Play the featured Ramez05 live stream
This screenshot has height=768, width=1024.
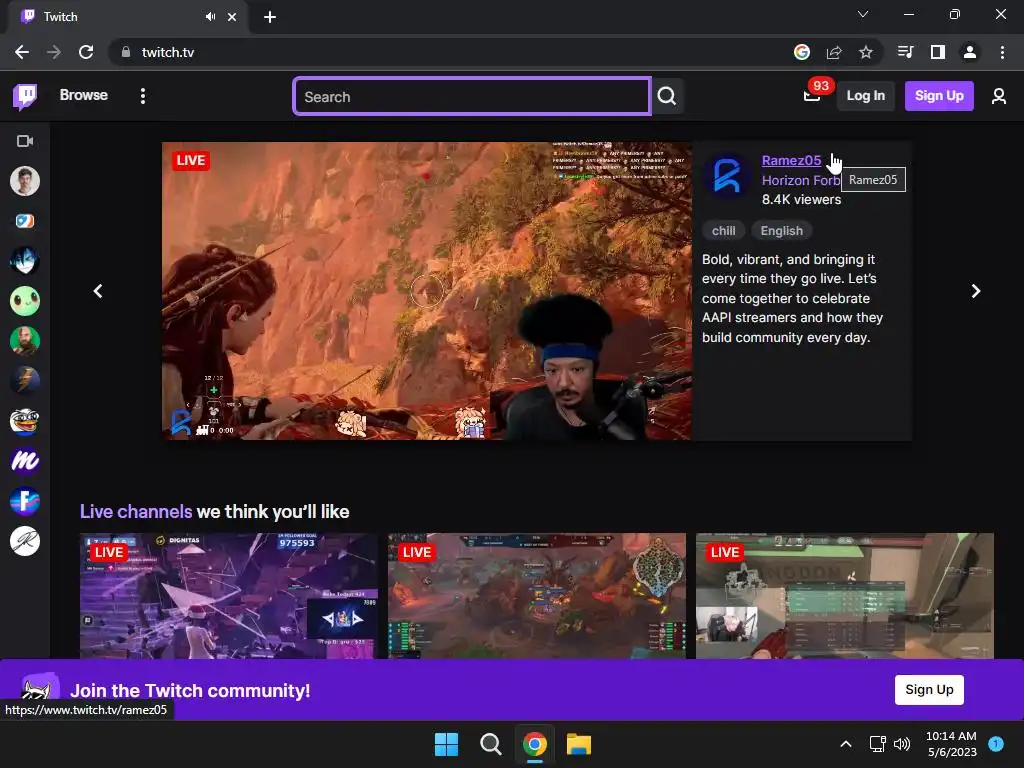tap(426, 291)
